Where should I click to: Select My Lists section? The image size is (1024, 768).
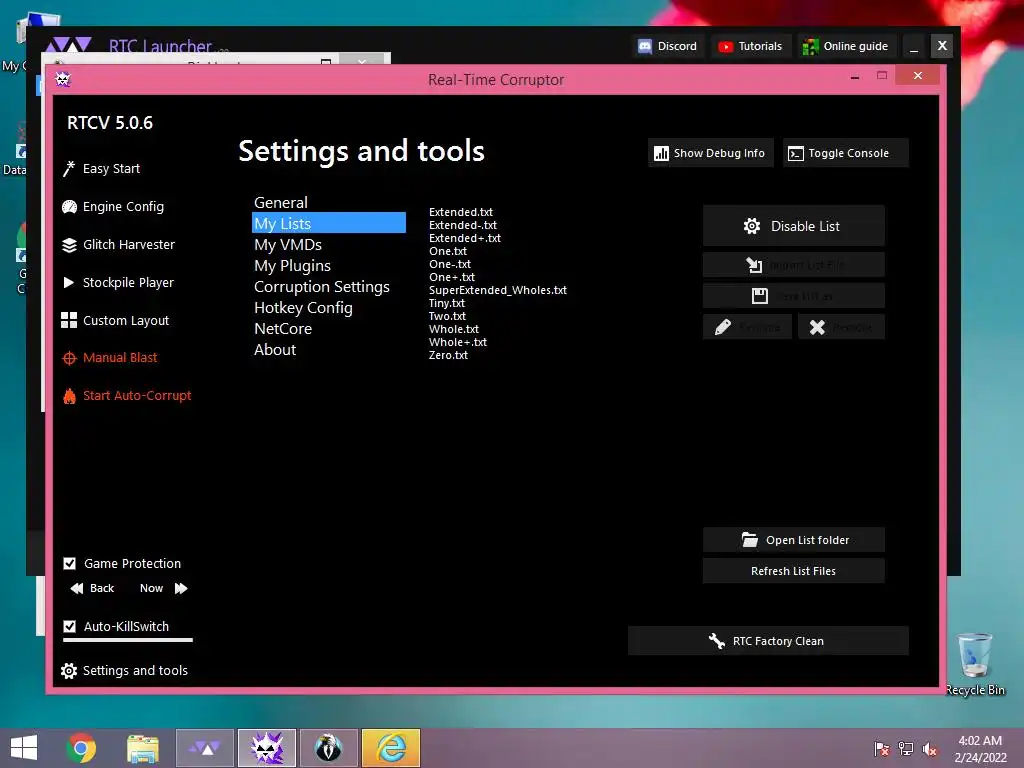(328, 223)
